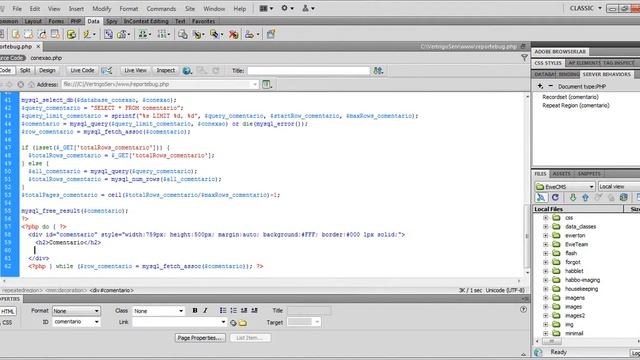Toggle Bold in Properties panel
This screenshot has width=640, height=360.
(195, 311)
